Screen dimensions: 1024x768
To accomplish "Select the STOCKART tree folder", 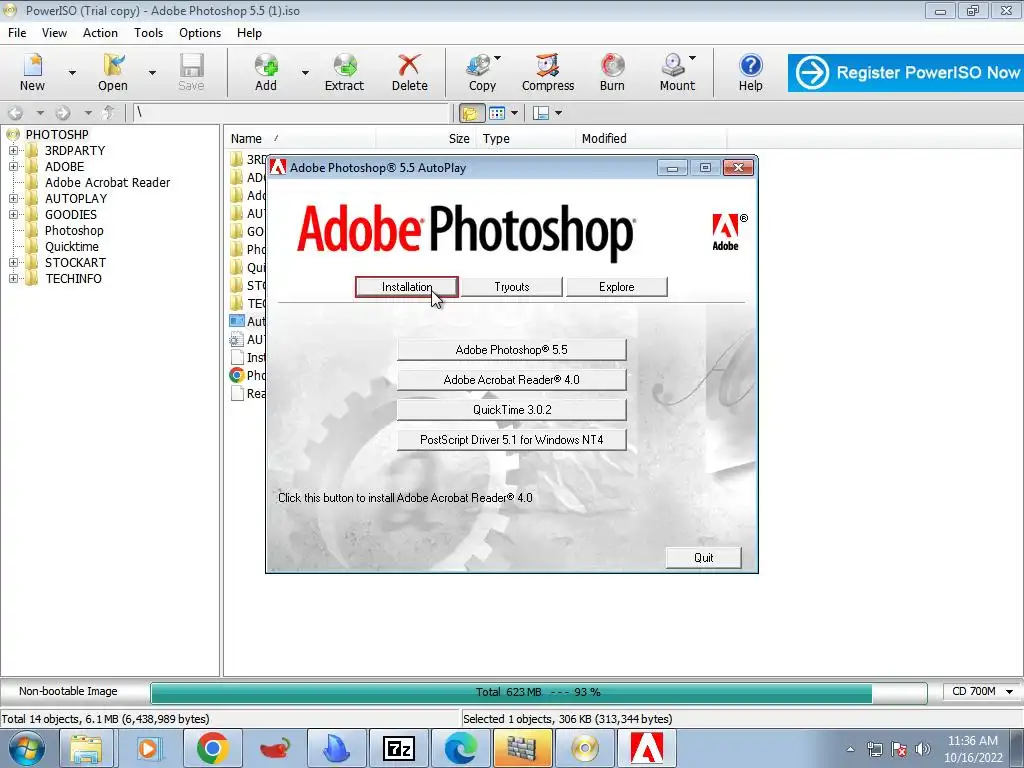I will (75, 263).
